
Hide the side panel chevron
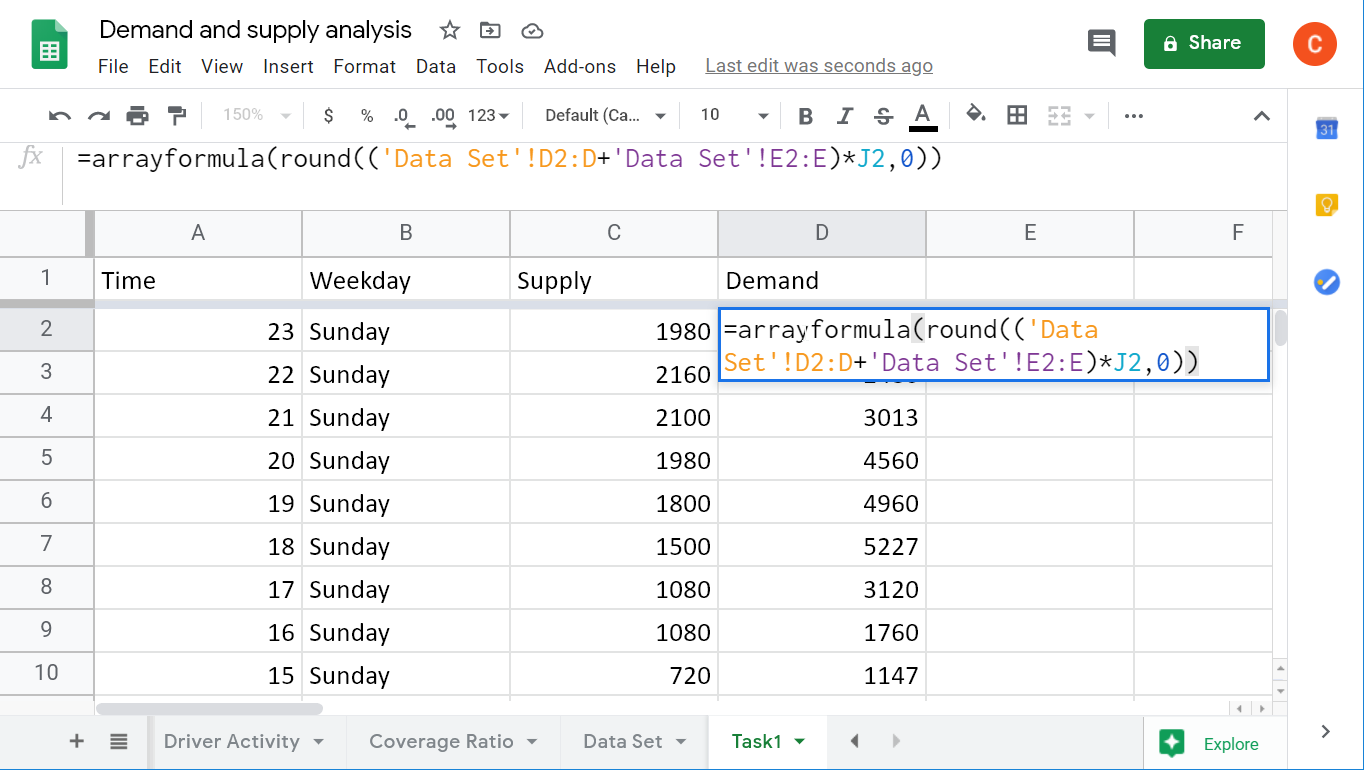[1326, 732]
